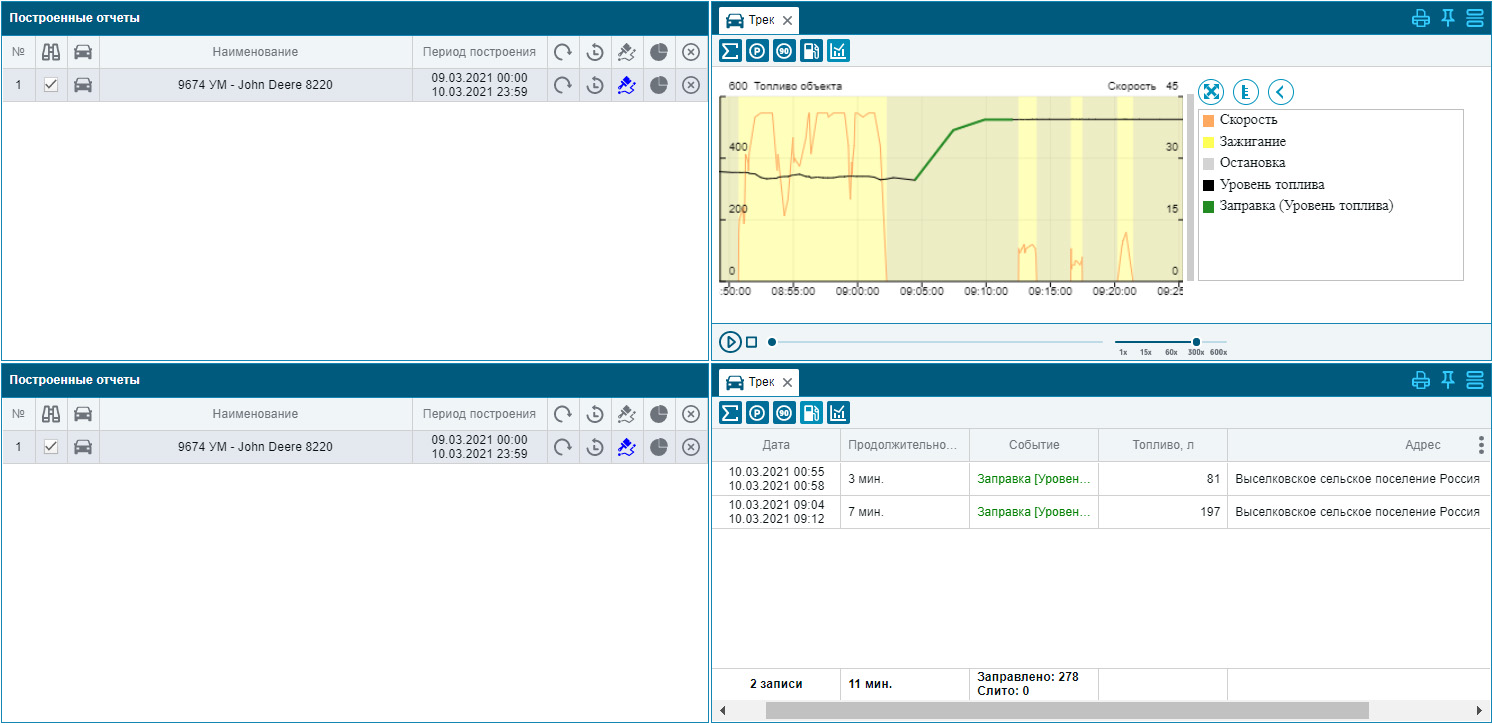Select the chart view icon in upper panel toolbar

point(838,50)
